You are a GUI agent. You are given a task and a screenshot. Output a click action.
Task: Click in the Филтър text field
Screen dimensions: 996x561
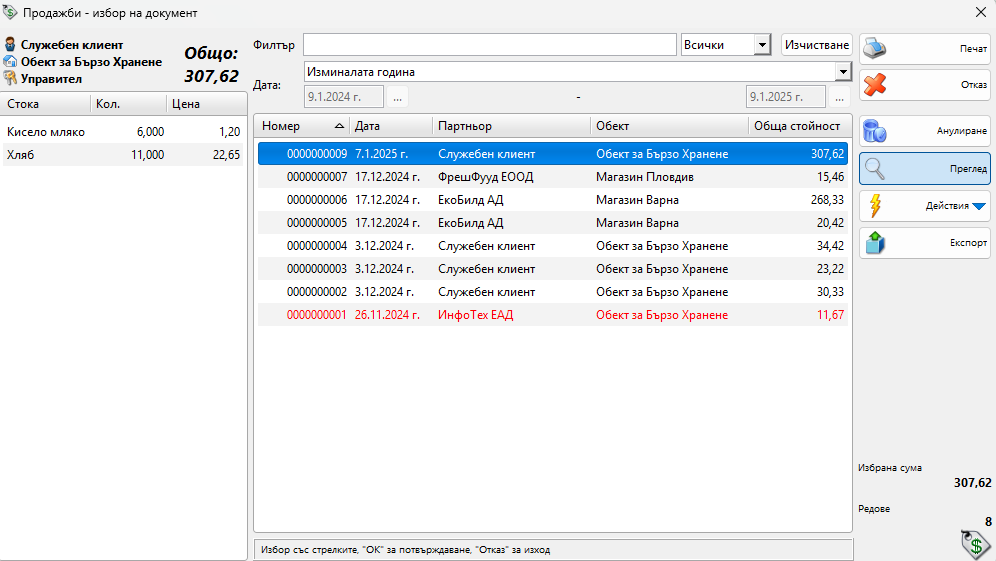click(x=490, y=45)
